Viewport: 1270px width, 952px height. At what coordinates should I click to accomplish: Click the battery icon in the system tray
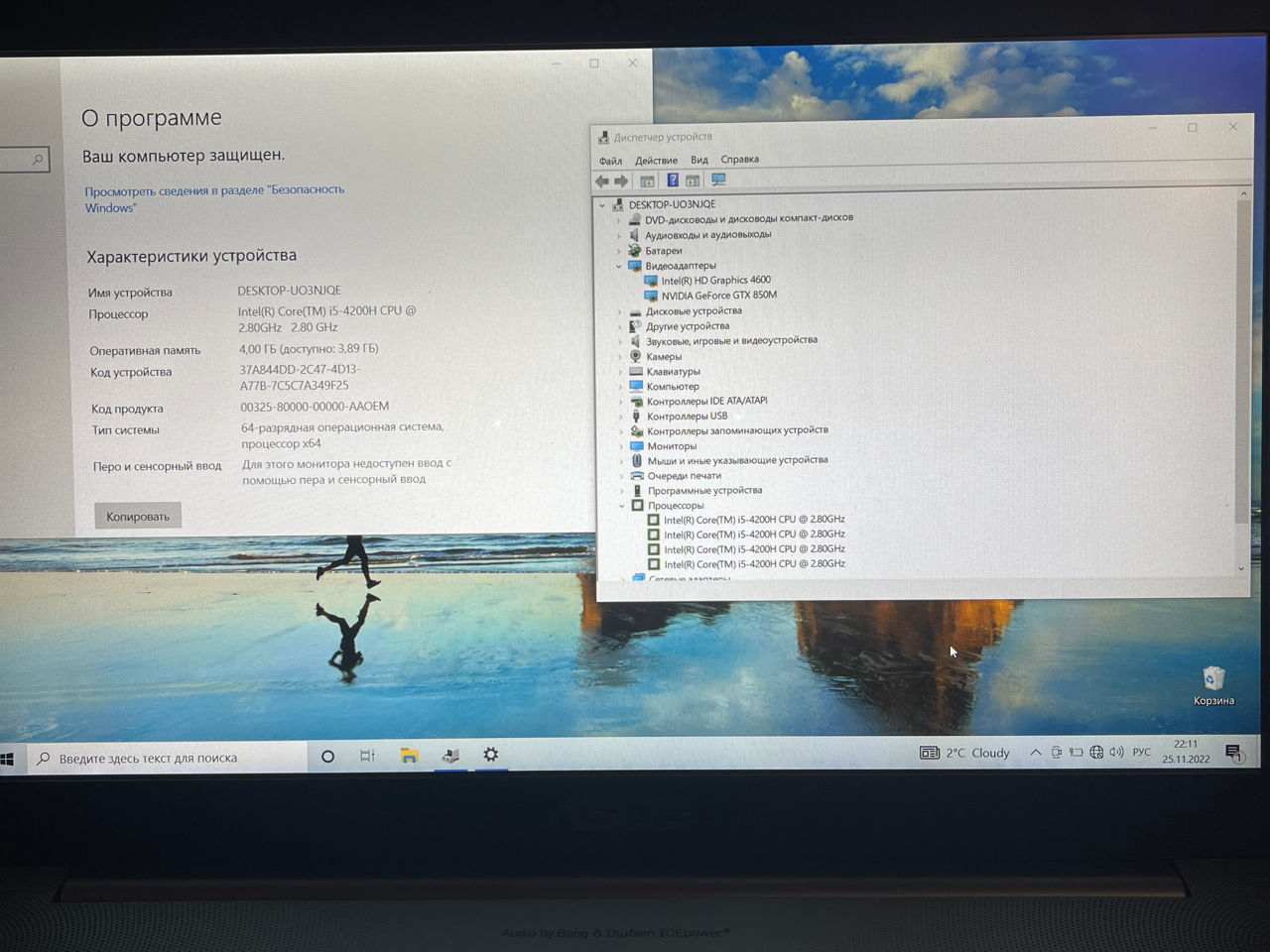click(1075, 752)
